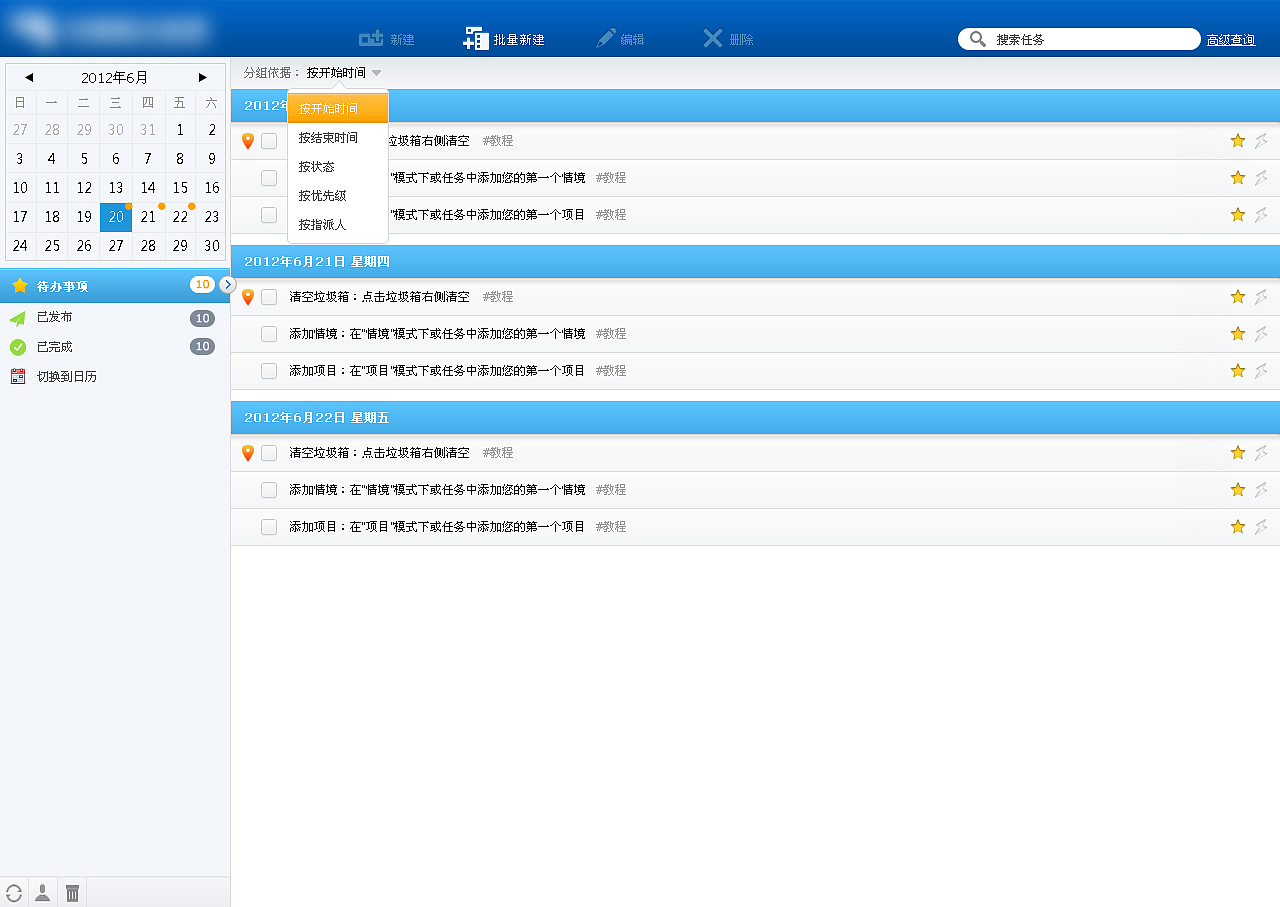Toggle star on 添加项目 under 6月21日

coord(1238,371)
